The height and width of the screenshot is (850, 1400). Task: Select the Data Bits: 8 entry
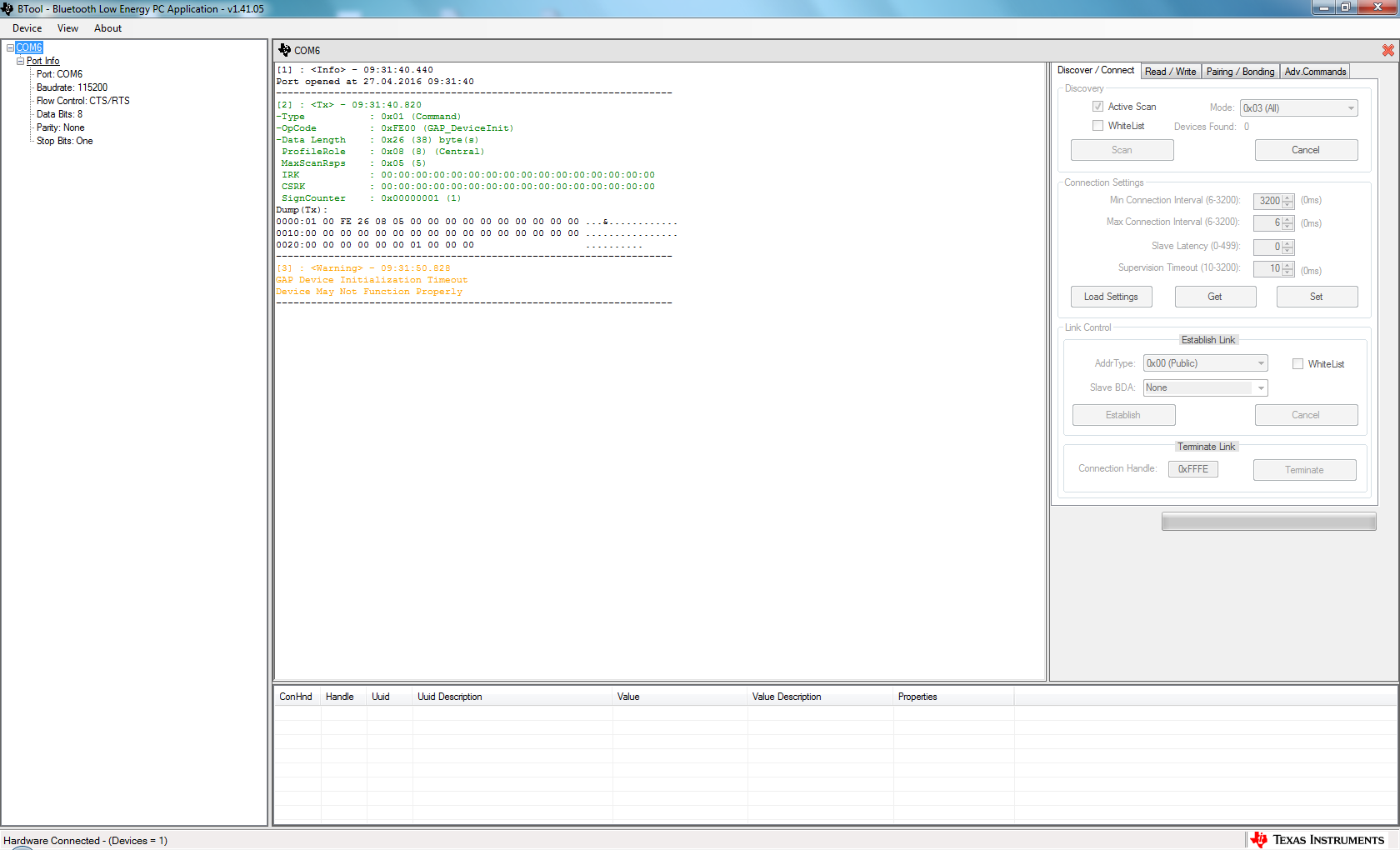(59, 114)
